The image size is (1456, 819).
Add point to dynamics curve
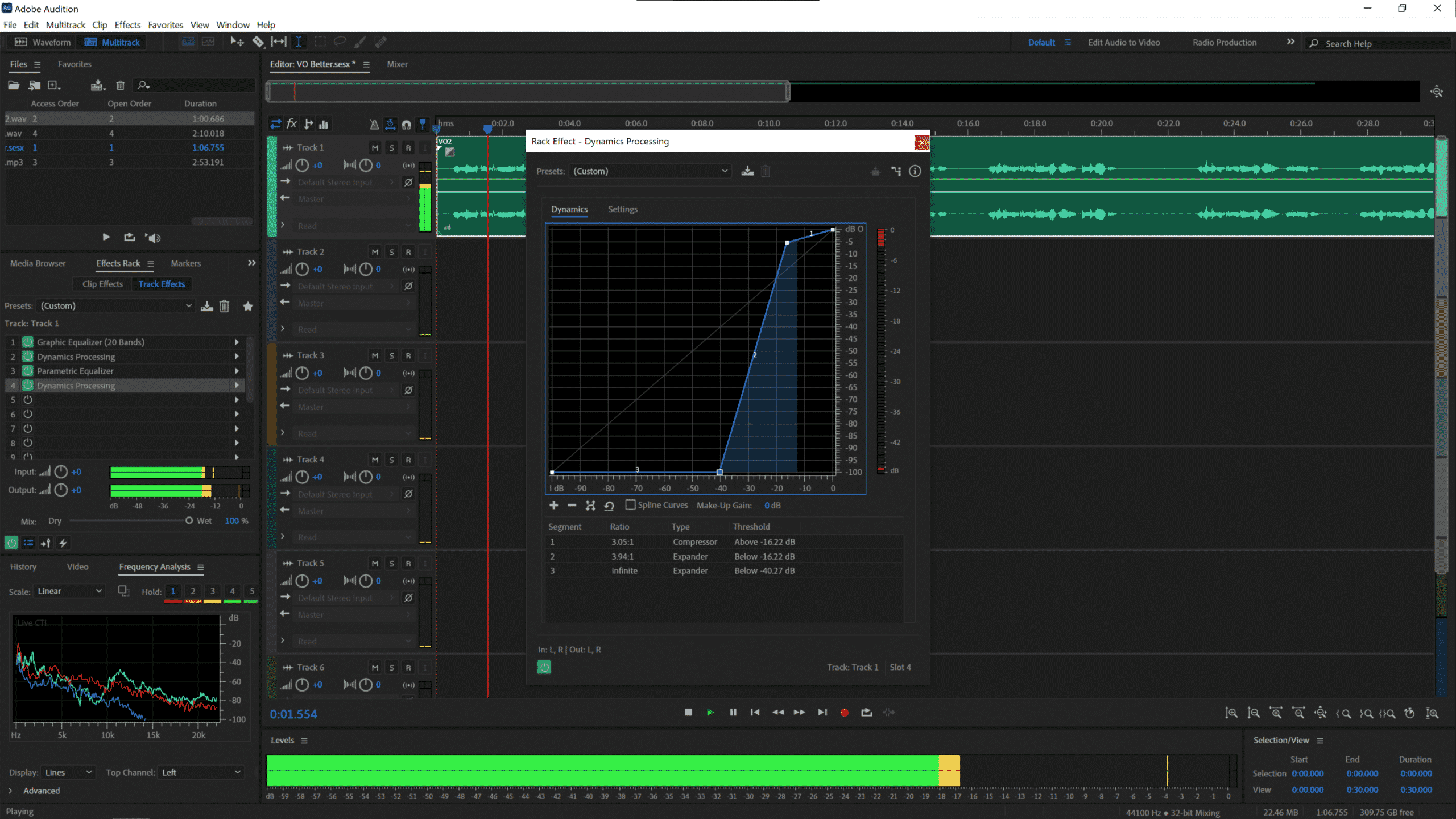click(553, 505)
